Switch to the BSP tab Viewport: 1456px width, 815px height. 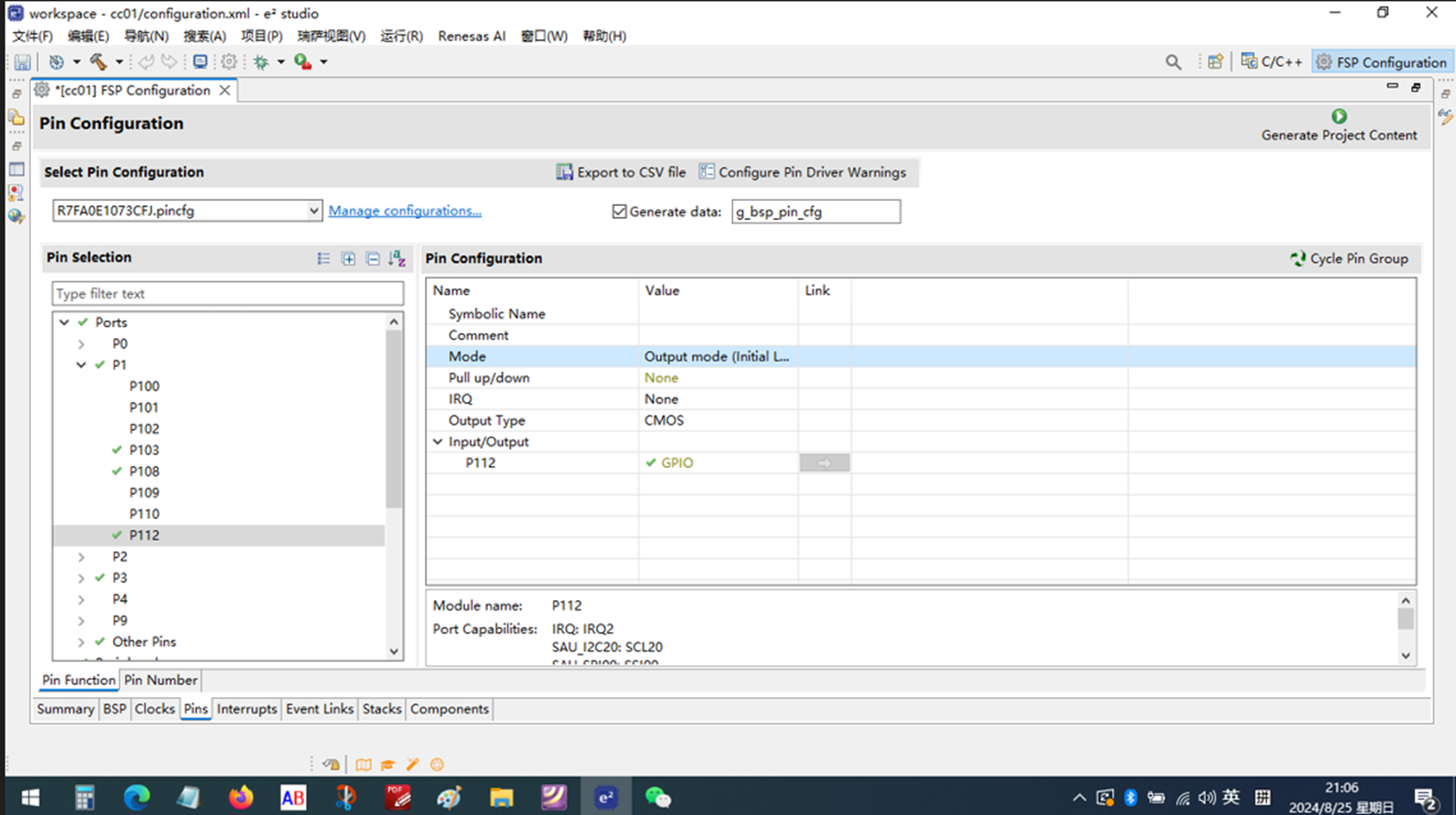pyautogui.click(x=114, y=709)
